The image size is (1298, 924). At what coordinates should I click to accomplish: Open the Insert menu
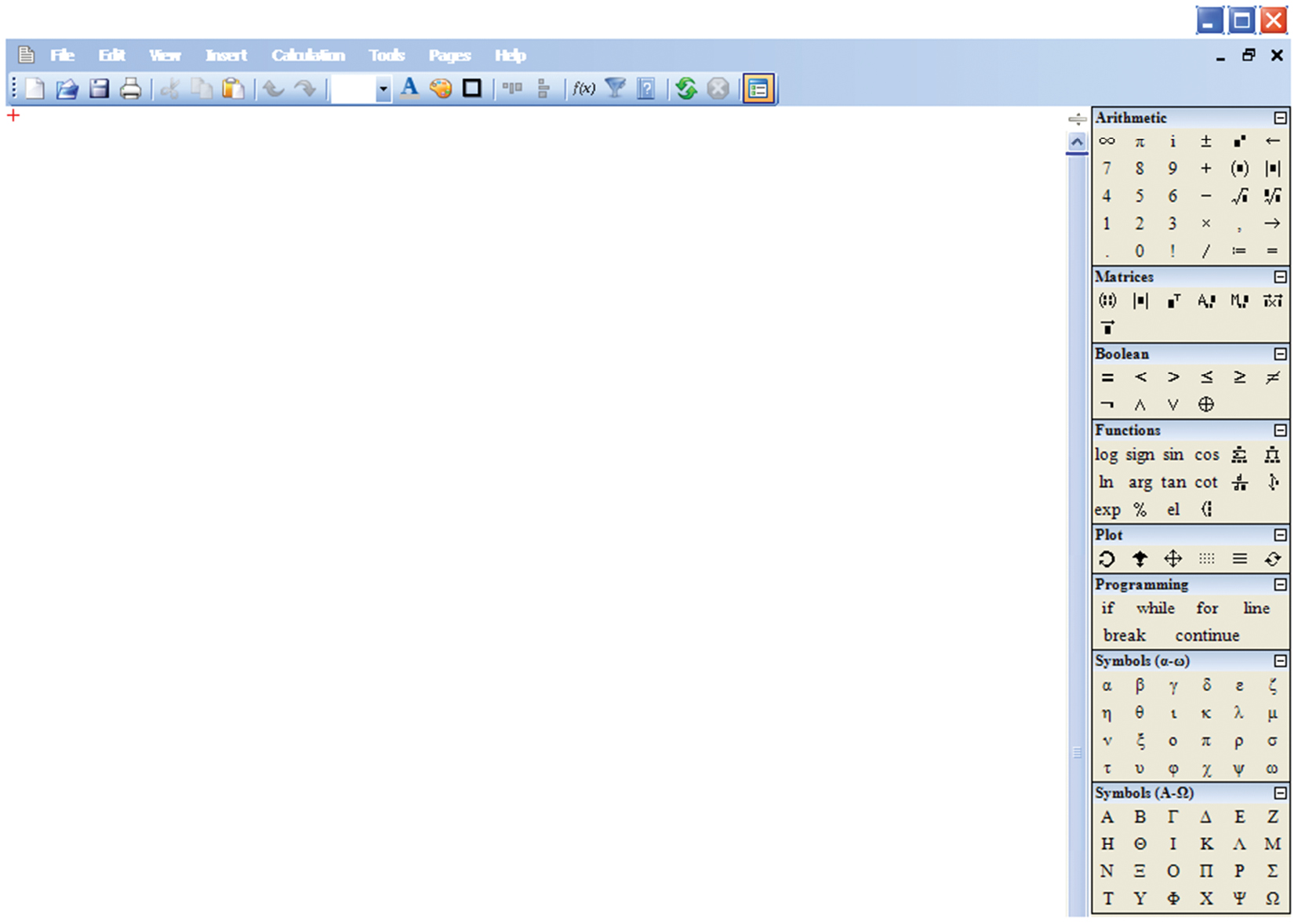coord(226,55)
